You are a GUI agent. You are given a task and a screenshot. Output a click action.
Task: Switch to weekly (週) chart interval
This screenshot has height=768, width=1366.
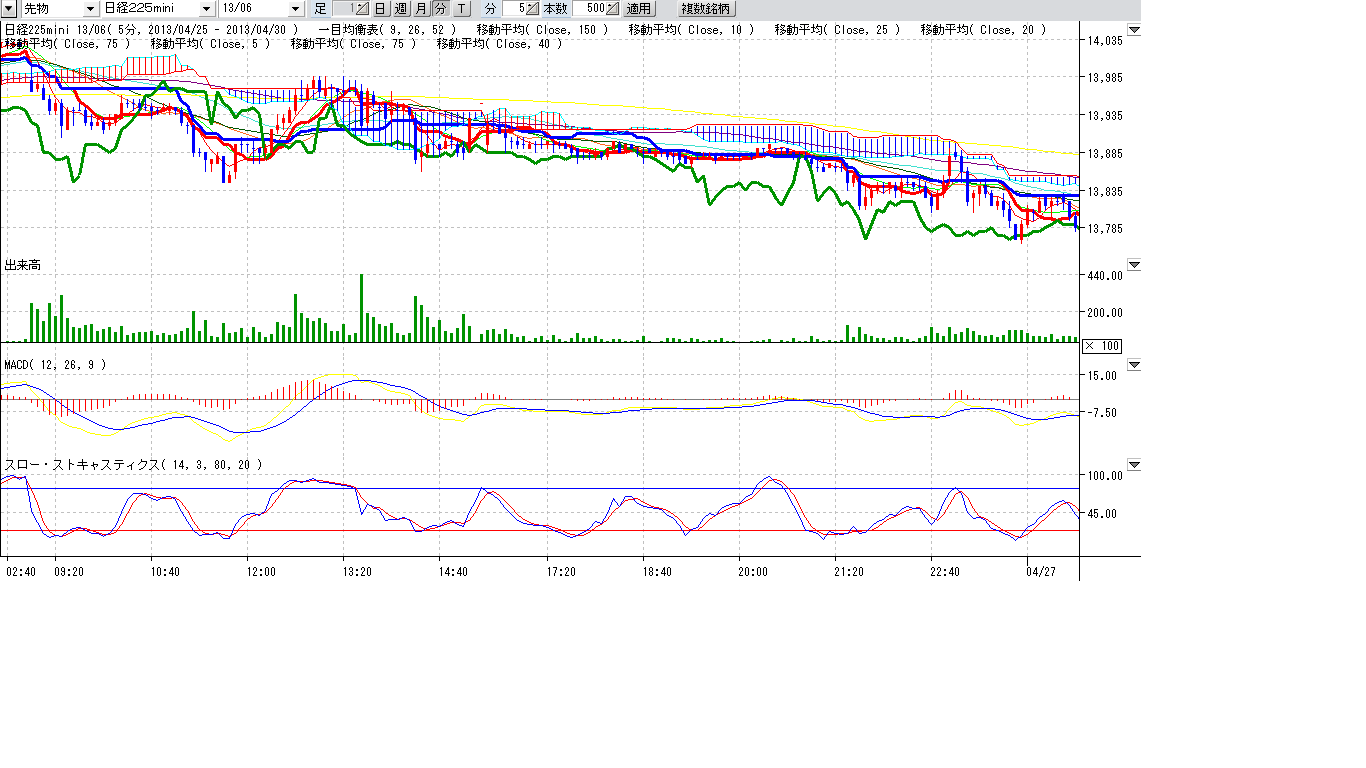point(400,9)
